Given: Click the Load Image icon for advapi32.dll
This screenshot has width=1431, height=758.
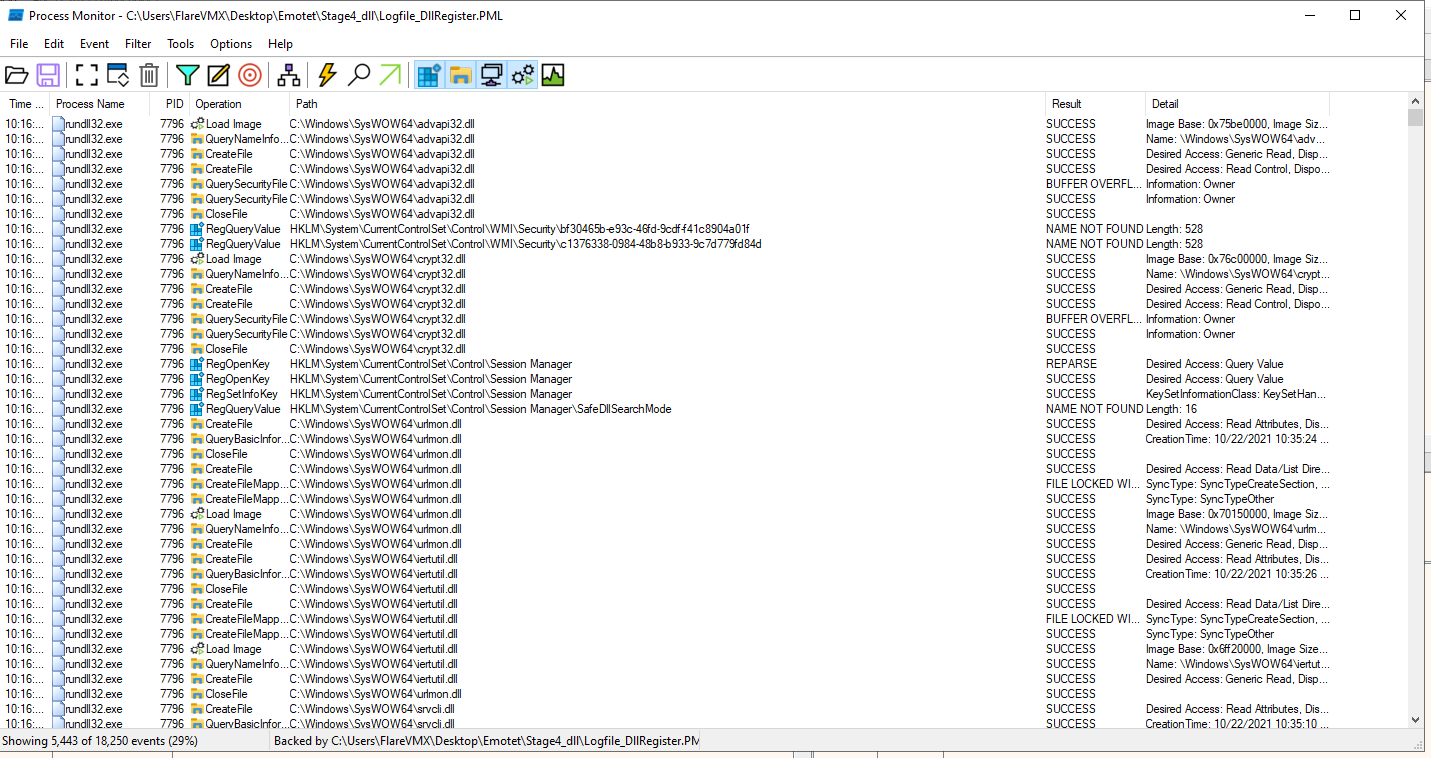Looking at the screenshot, I should pyautogui.click(x=197, y=124).
